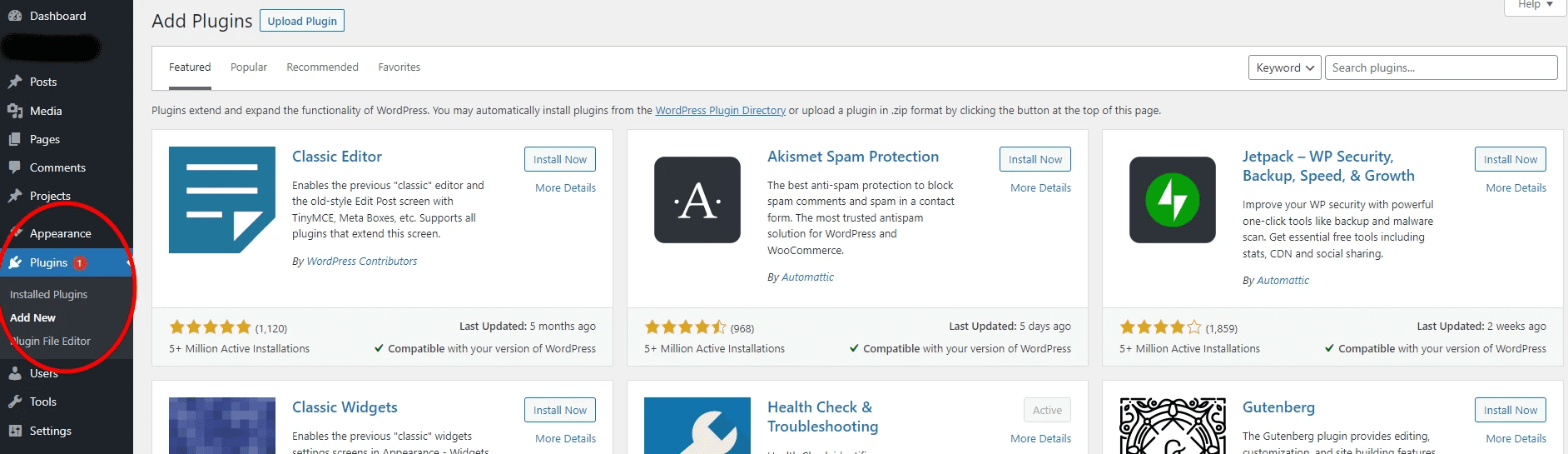Click the Users person icon
Image resolution: width=1568 pixels, height=454 pixels.
(x=15, y=373)
